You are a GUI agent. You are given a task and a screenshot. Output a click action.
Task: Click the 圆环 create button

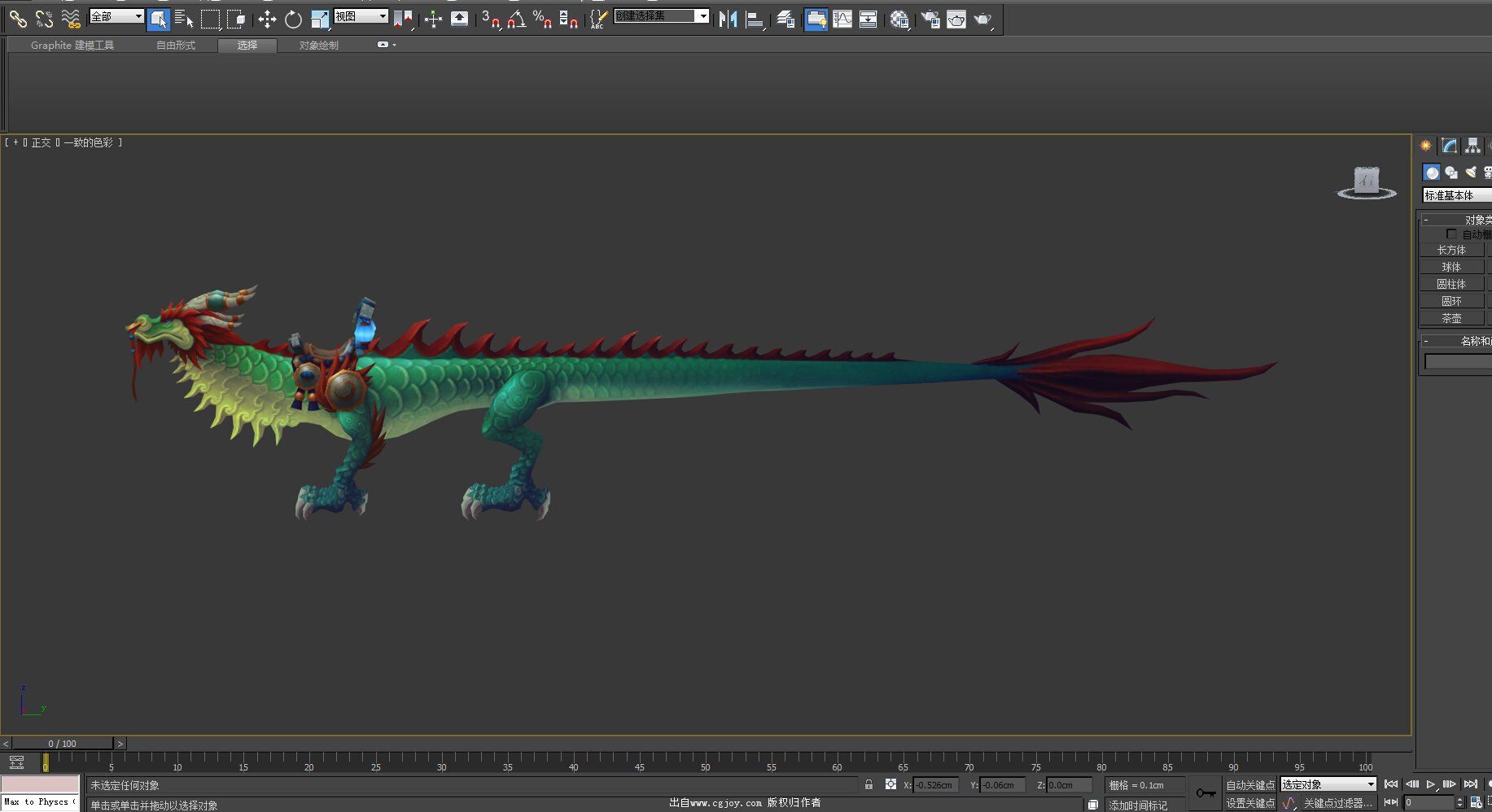pos(1451,301)
